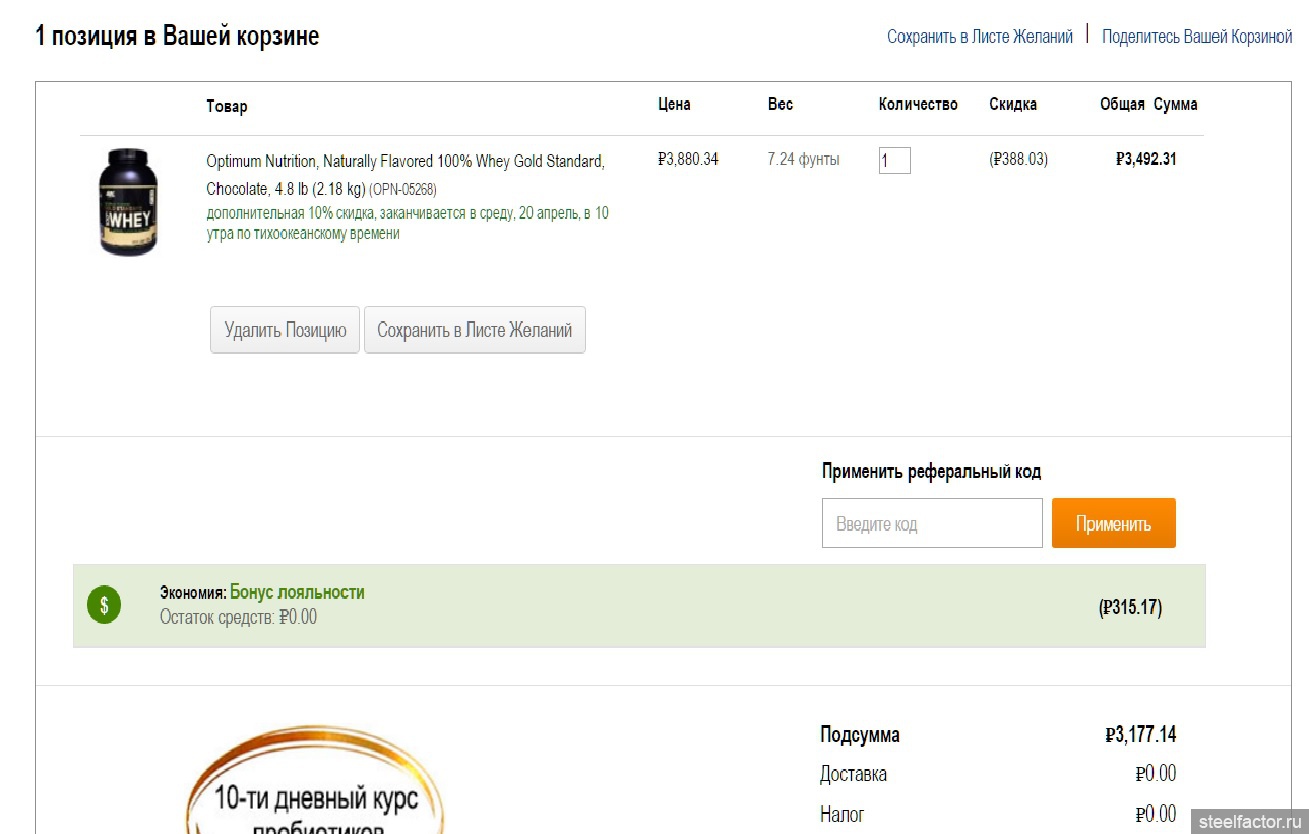This screenshot has width=1309, height=834.
Task: Select the subtotal value ₽3,177.14
Action: (1141, 735)
